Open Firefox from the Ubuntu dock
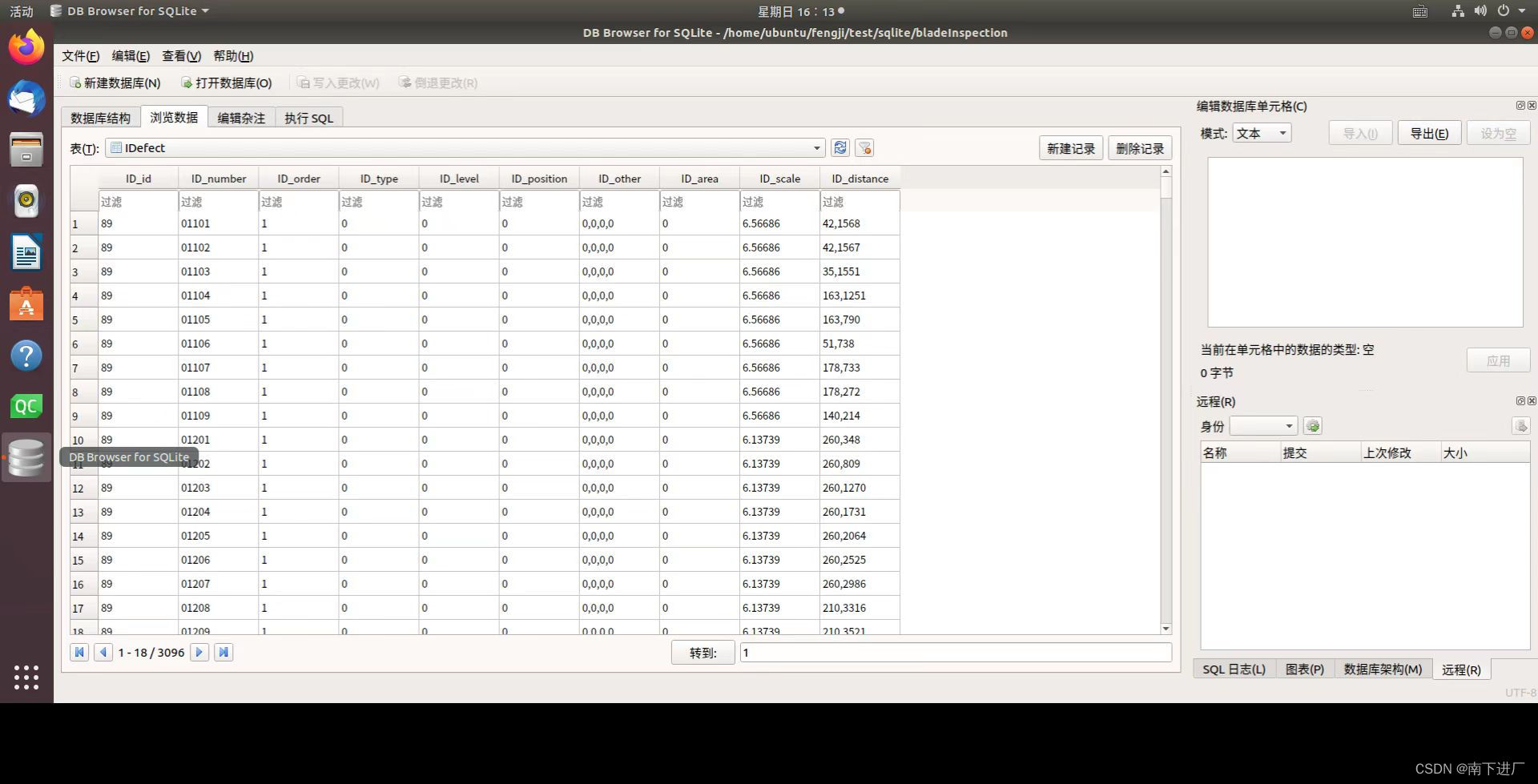The image size is (1538, 784). [x=26, y=47]
